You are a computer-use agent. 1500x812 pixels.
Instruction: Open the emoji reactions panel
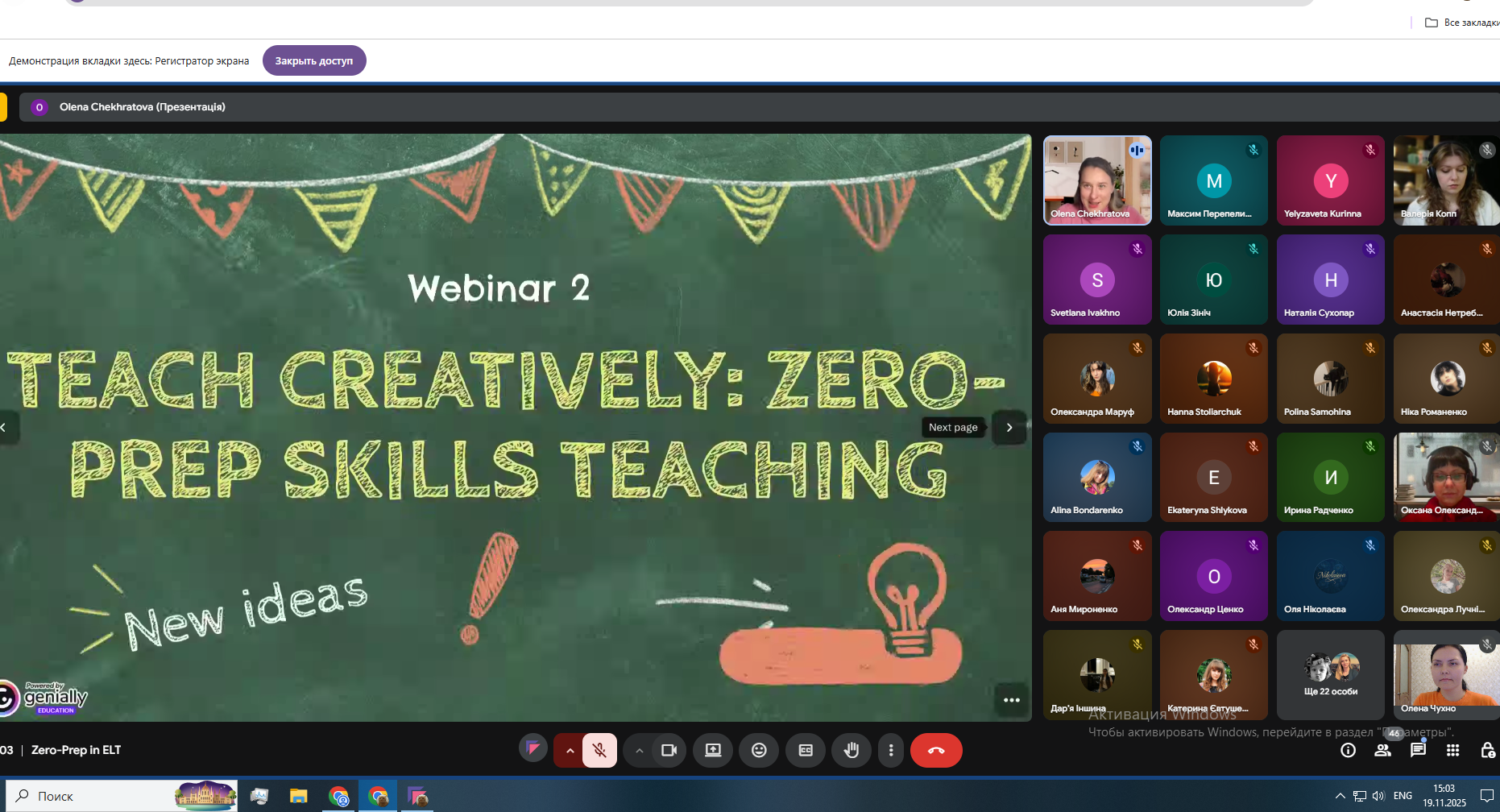(x=759, y=751)
